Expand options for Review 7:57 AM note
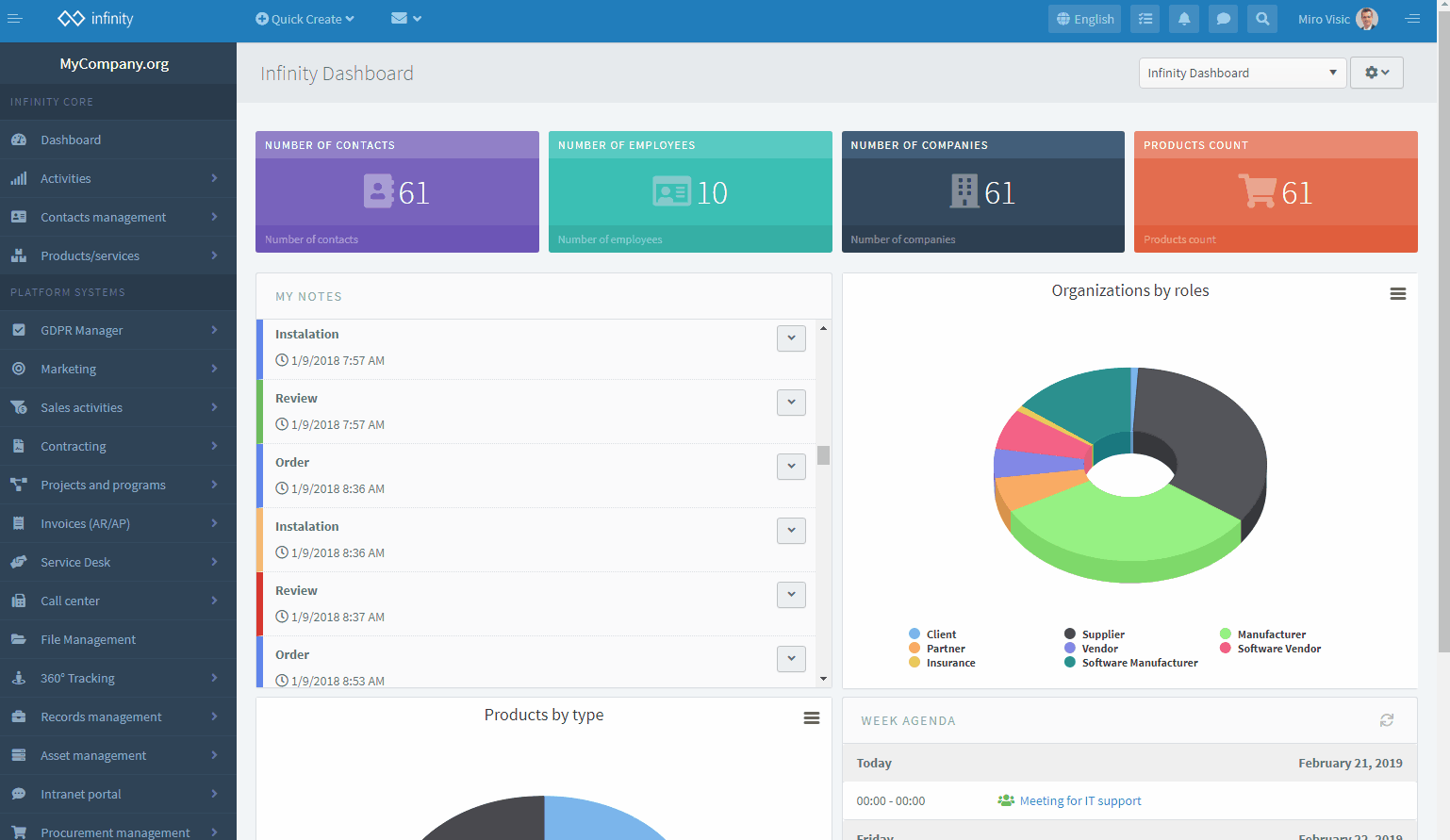Viewport: 1450px width, 840px height. 791,403
